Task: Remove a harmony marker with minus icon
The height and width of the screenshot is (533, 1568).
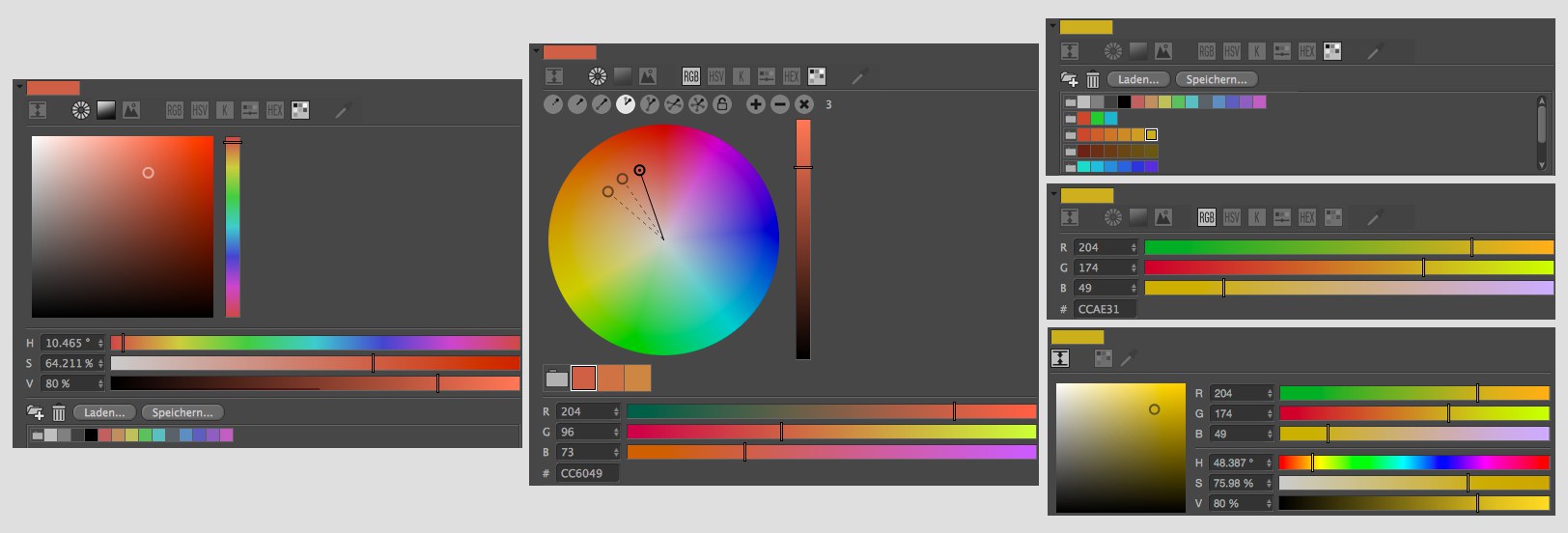Action: pyautogui.click(x=780, y=104)
